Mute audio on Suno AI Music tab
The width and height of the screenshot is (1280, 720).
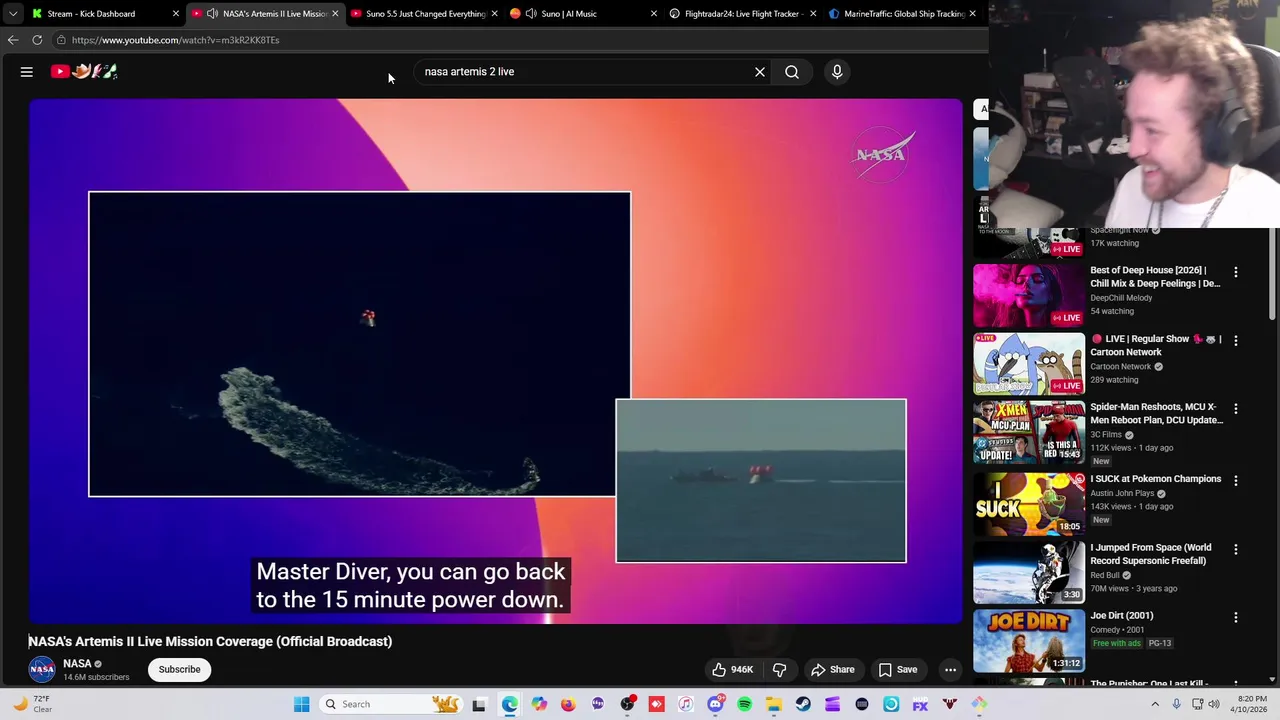(531, 14)
